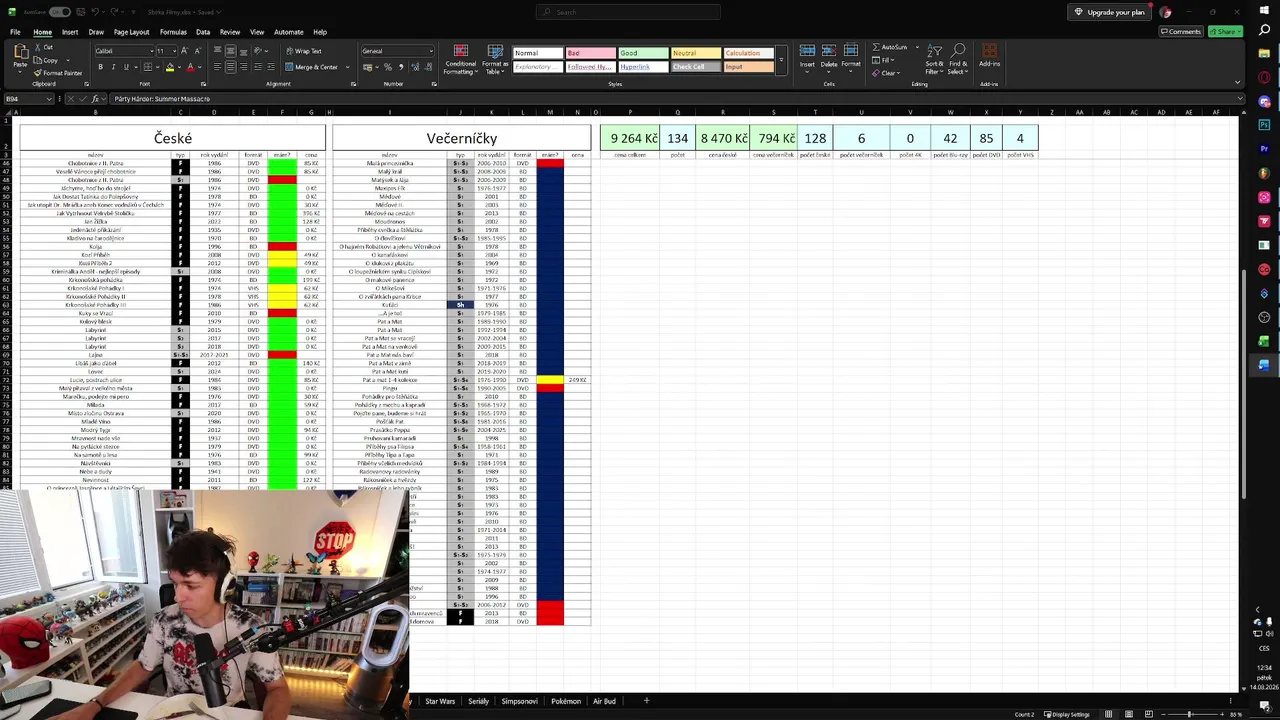The image size is (1280, 720).
Task: Open Conditional Formatting menu
Action: [x=460, y=60]
